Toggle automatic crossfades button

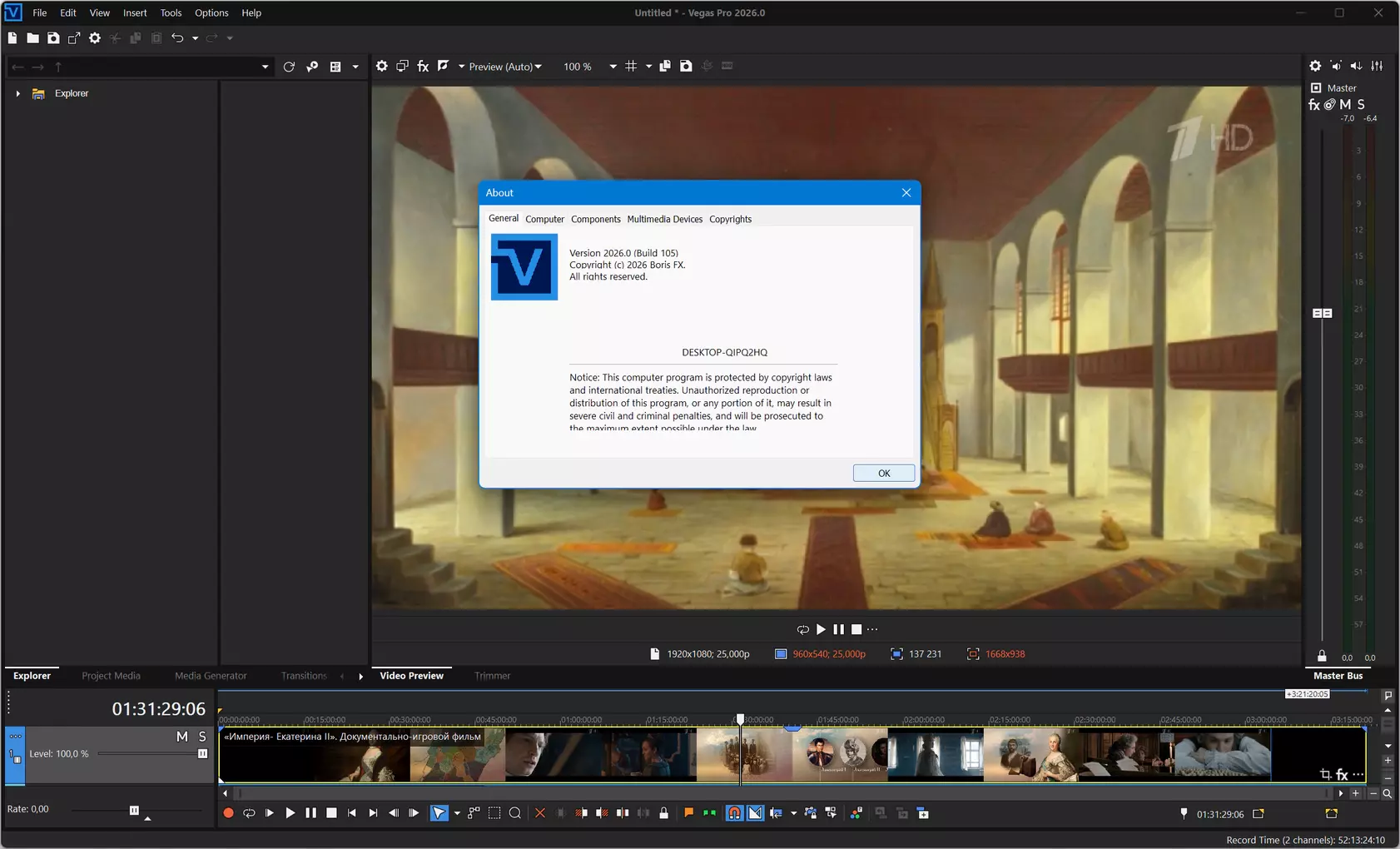[x=755, y=813]
